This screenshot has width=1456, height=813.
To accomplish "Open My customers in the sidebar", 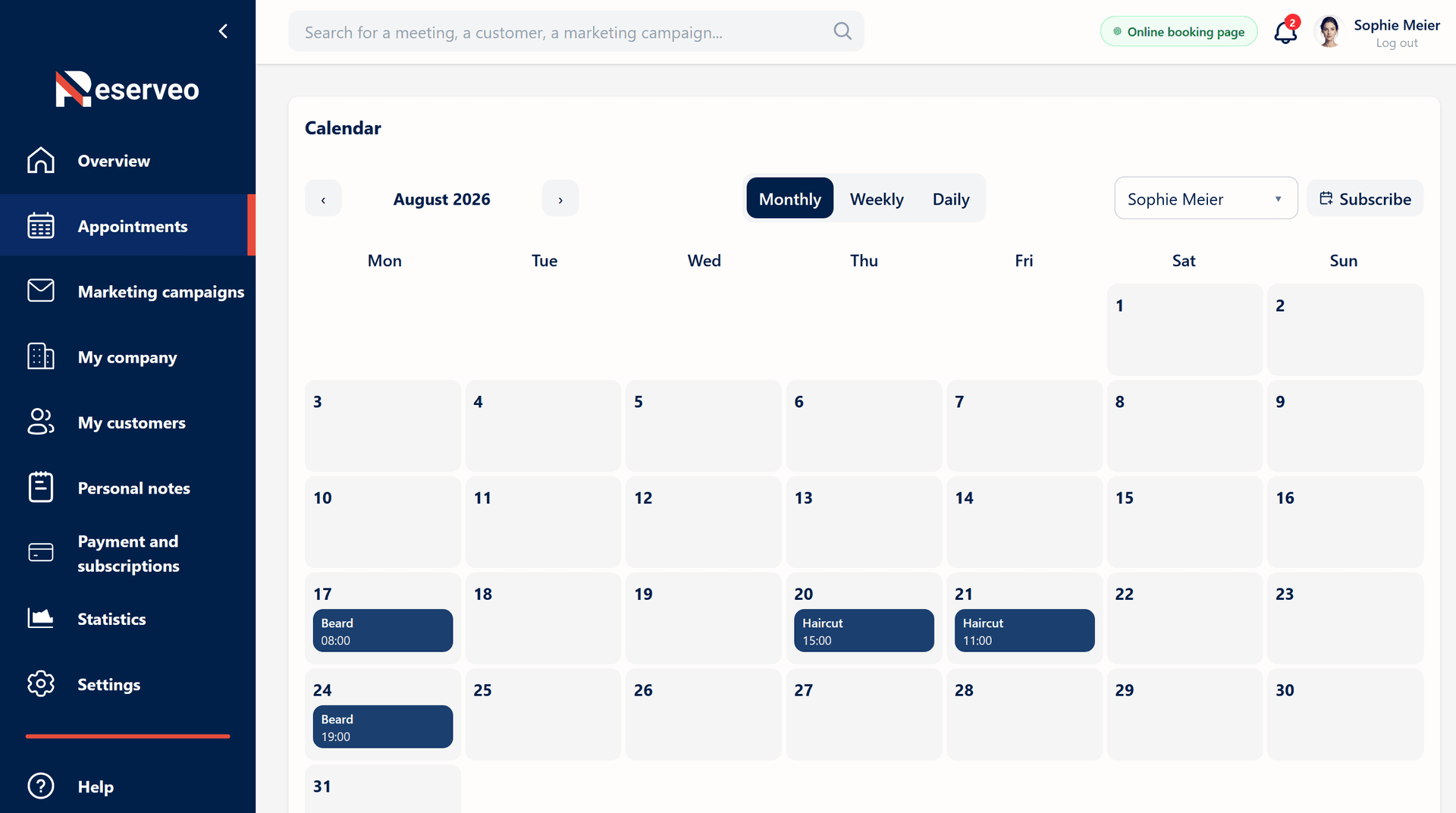I will coord(127,422).
